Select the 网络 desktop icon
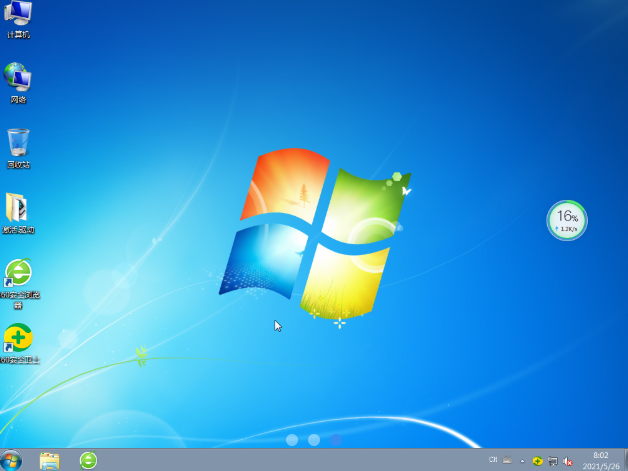This screenshot has height=471, width=628. (x=18, y=83)
